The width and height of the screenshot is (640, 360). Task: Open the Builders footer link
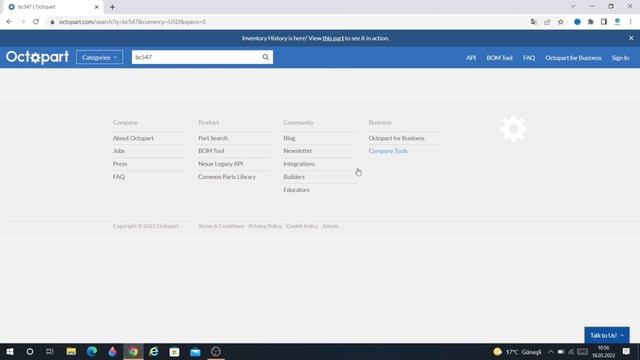[x=294, y=177]
